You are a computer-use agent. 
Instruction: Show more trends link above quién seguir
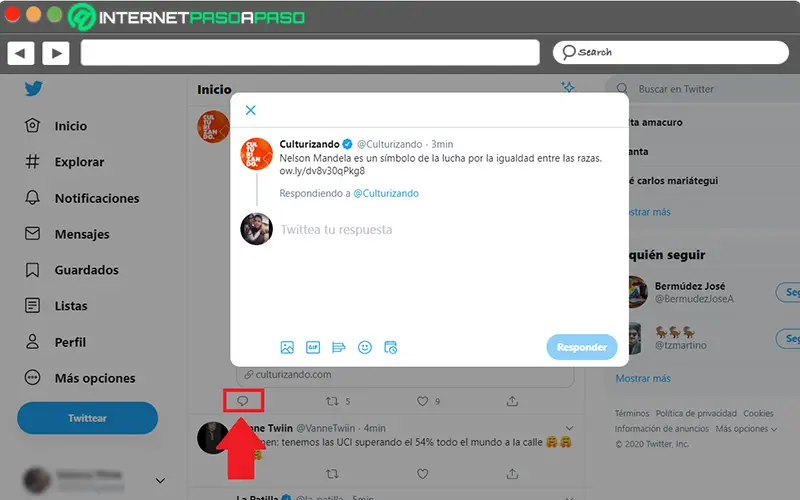coord(649,212)
